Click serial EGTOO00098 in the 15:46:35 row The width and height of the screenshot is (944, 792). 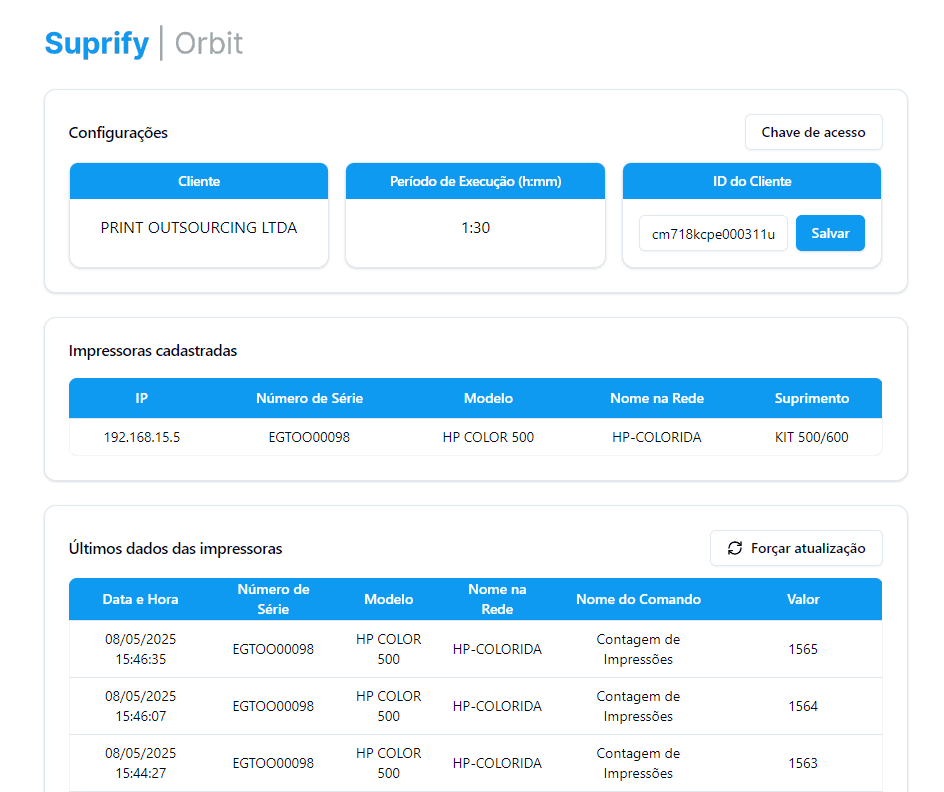273,649
